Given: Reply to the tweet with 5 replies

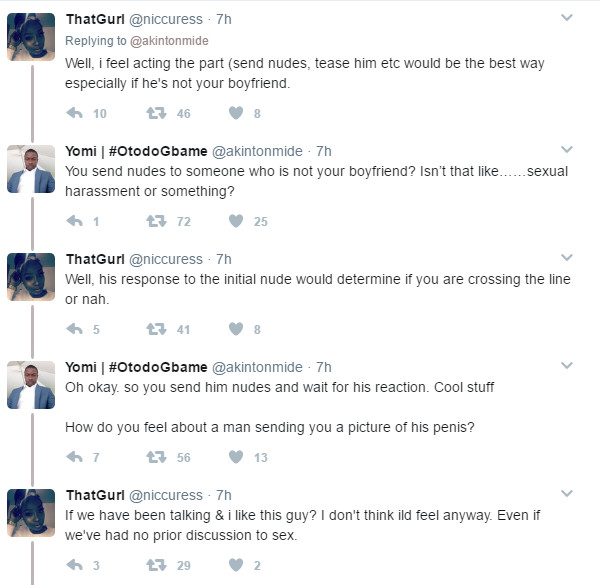Looking at the screenshot, I should click(75, 329).
